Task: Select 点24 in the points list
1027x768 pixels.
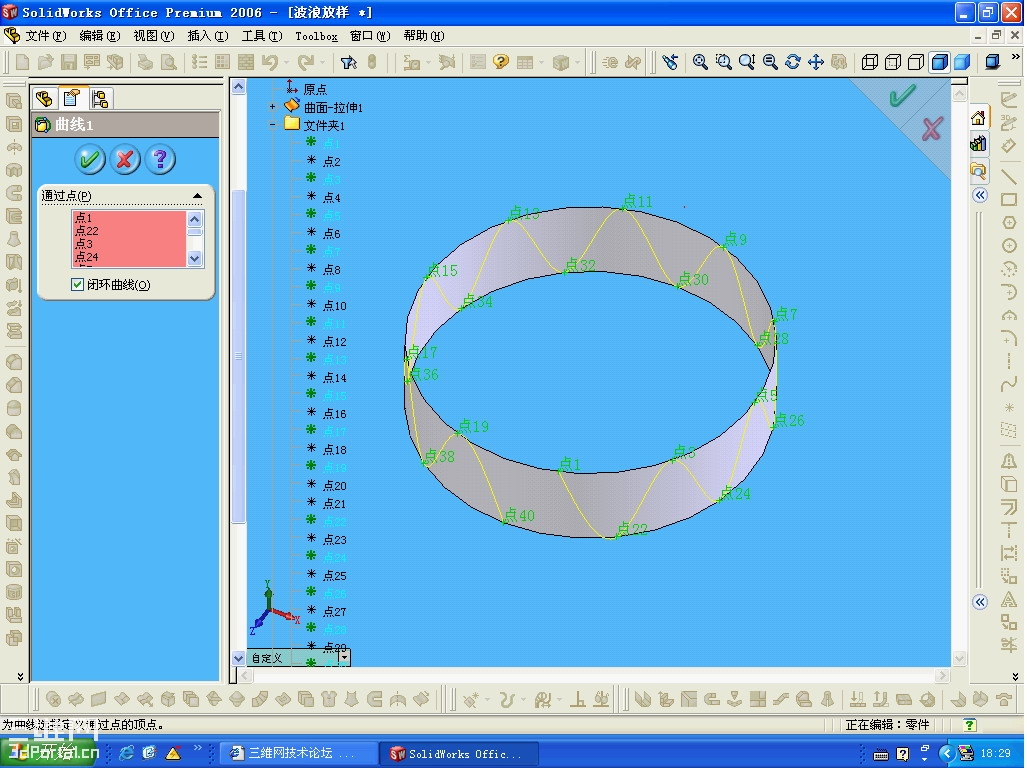Action: 86,257
